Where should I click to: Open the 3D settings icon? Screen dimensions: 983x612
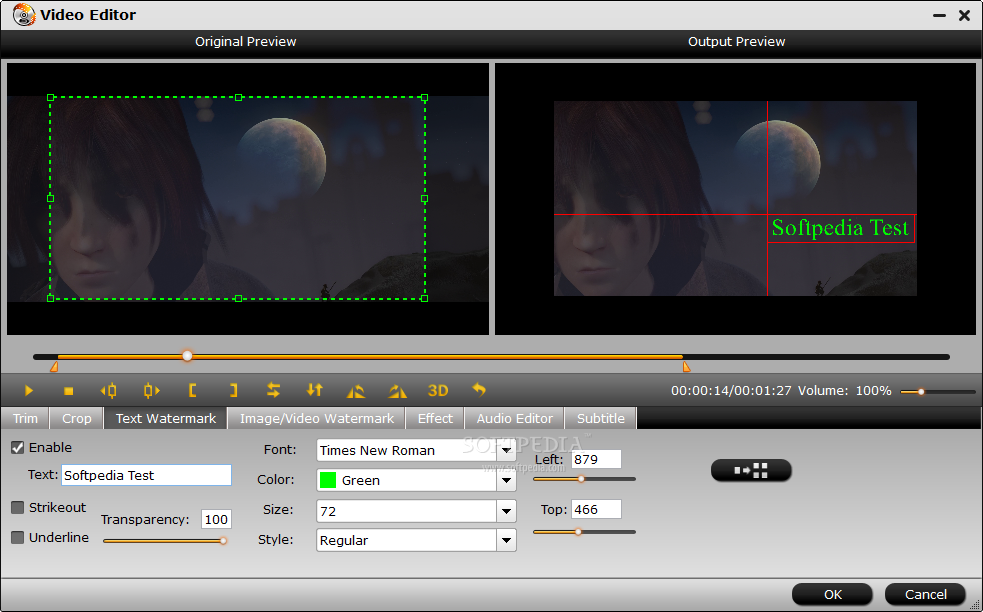438,391
